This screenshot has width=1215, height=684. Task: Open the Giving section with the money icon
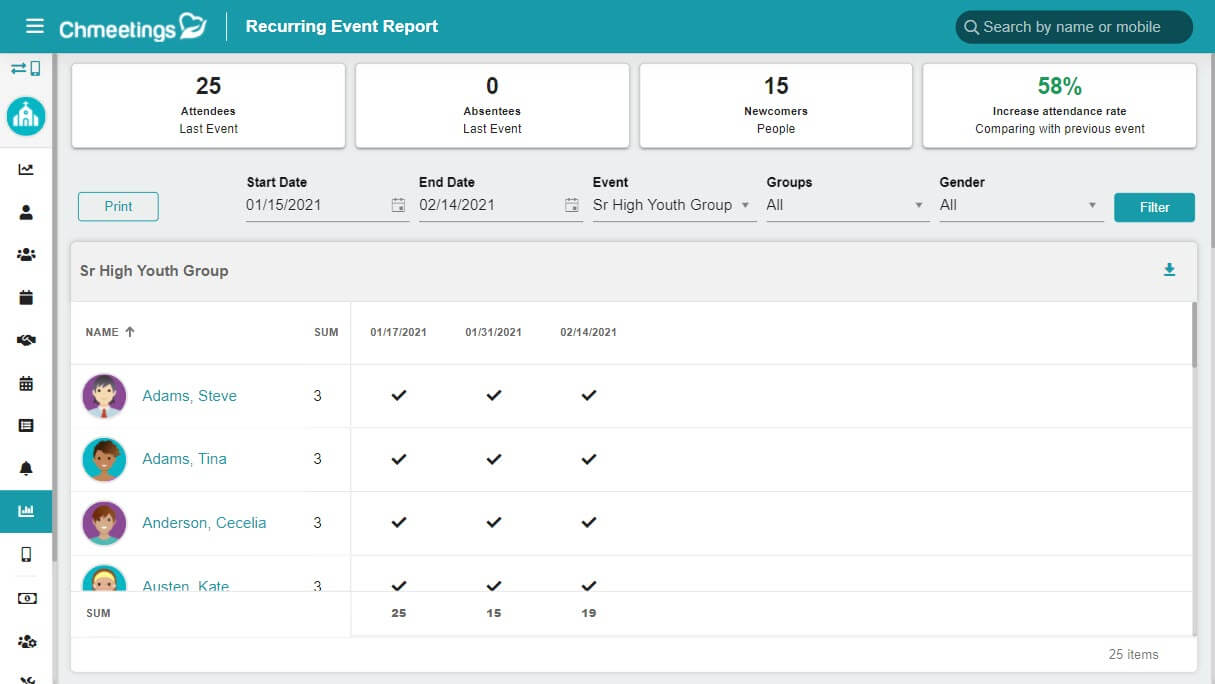coord(25,598)
